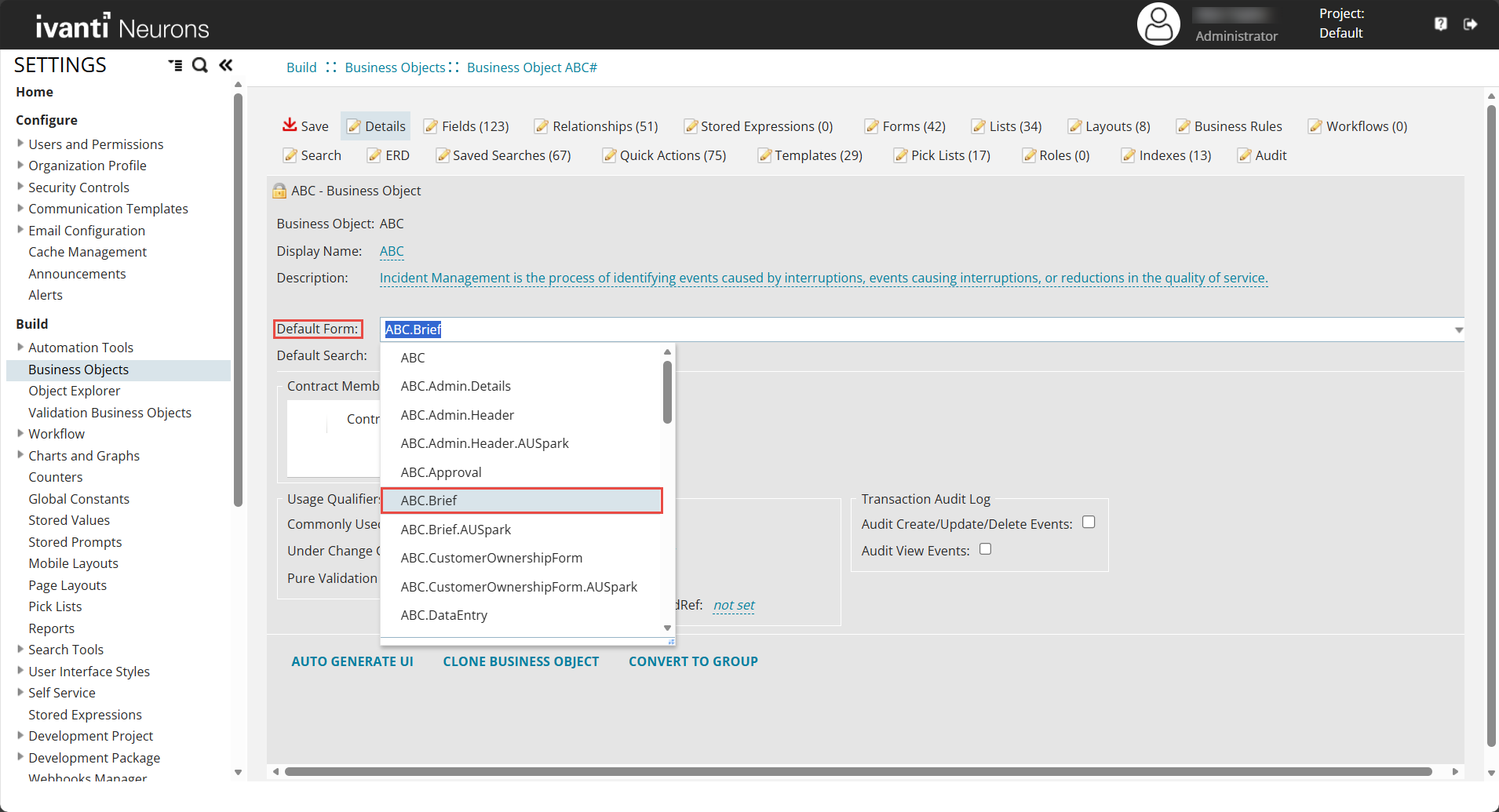Open the help icon in header
1499x812 pixels.
tap(1441, 24)
